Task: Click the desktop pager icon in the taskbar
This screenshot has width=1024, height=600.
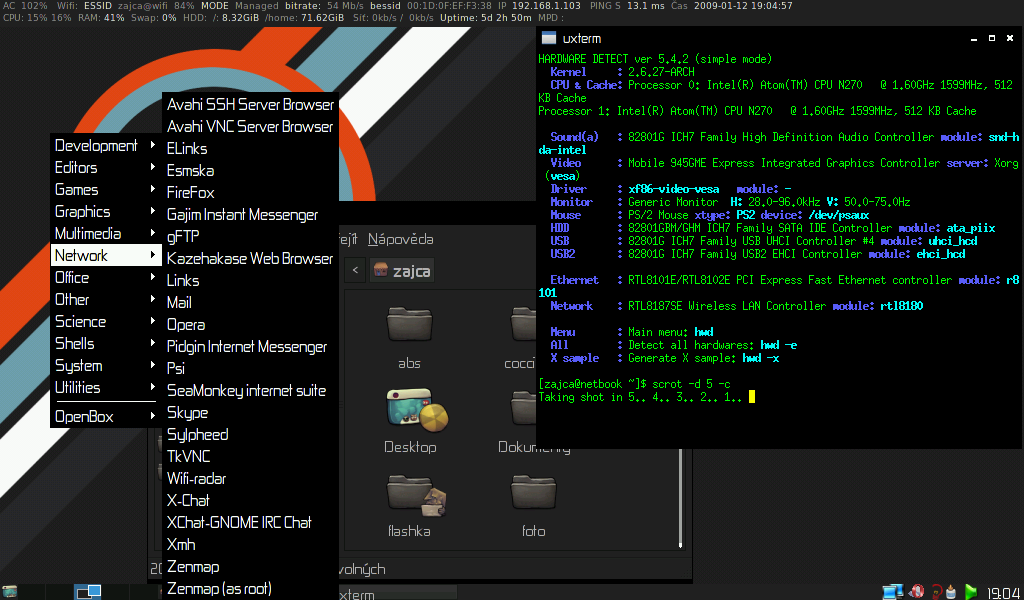Action: pyautogui.click(x=88, y=592)
